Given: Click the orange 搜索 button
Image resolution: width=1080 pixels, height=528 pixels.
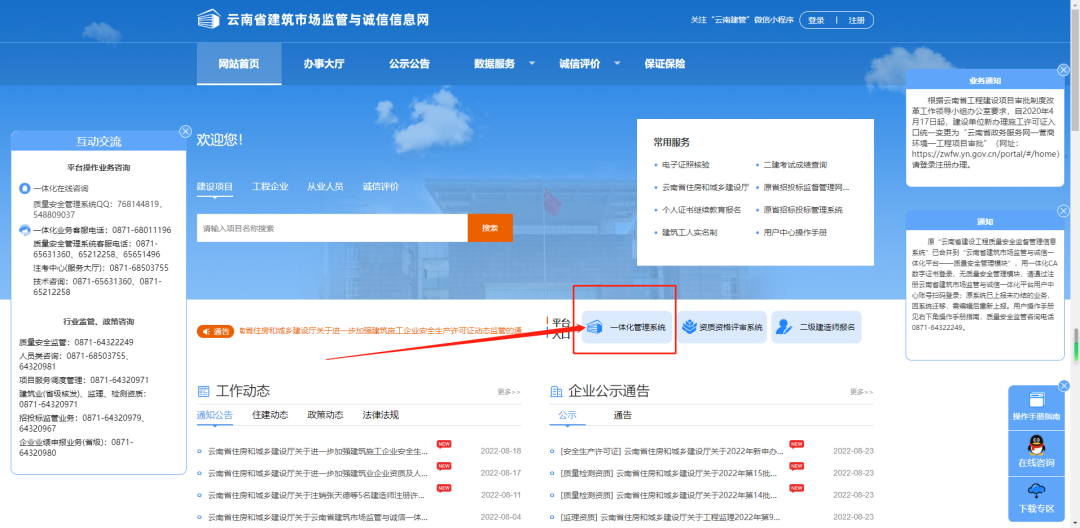Looking at the screenshot, I should tap(490, 228).
